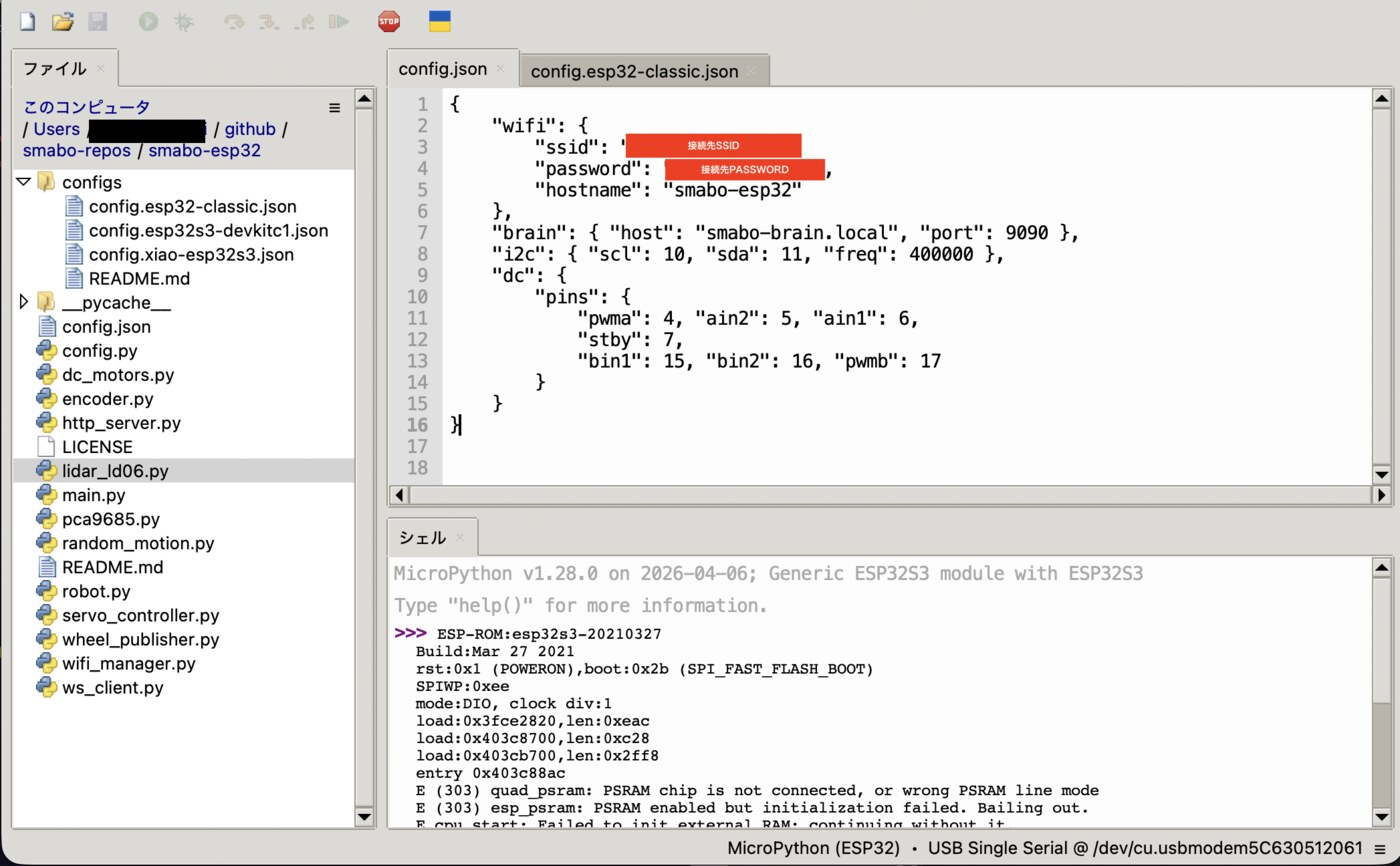Open interpreter menu in status bar

click(1380, 849)
